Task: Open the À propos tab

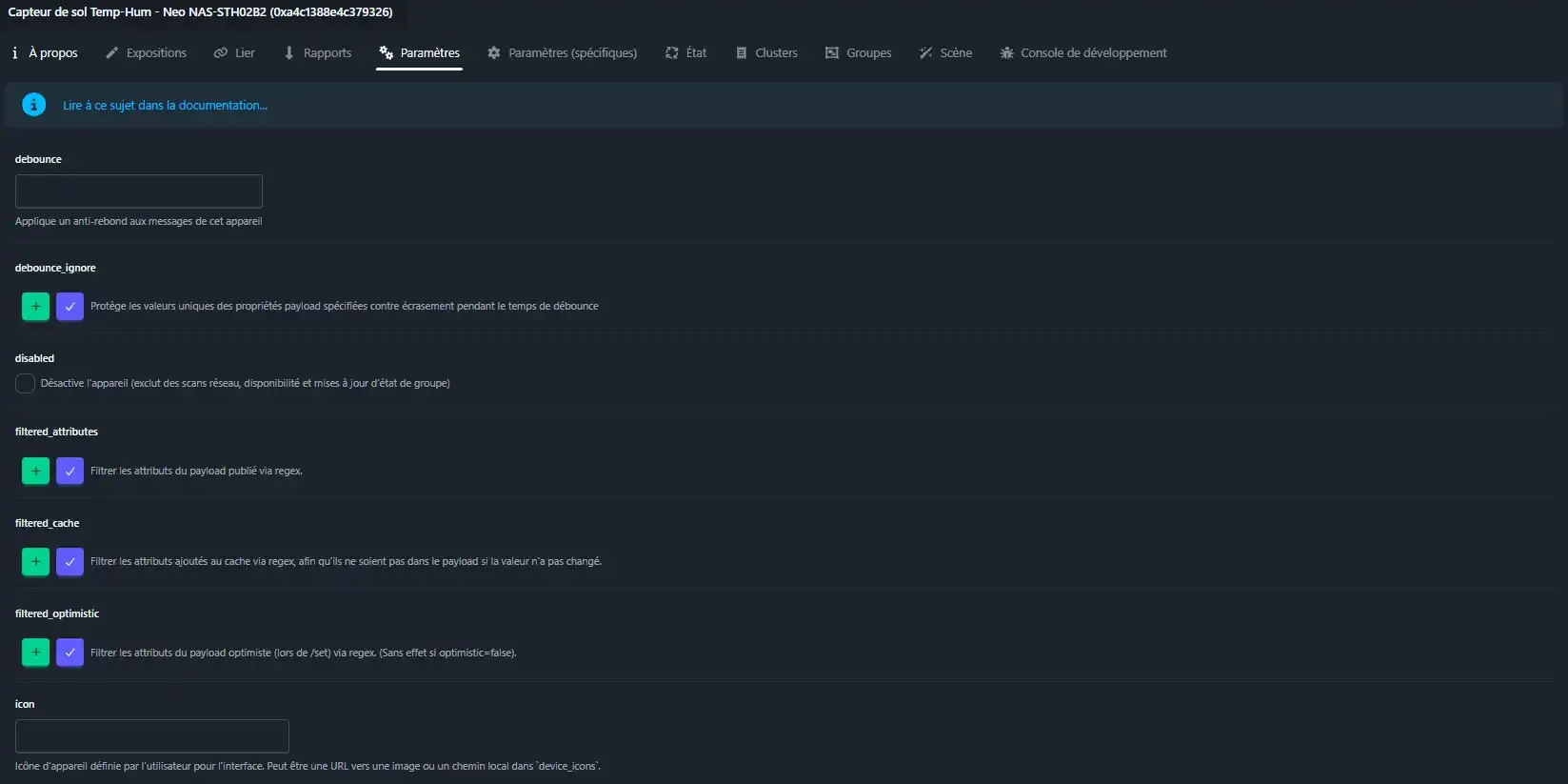Action: (x=45, y=53)
